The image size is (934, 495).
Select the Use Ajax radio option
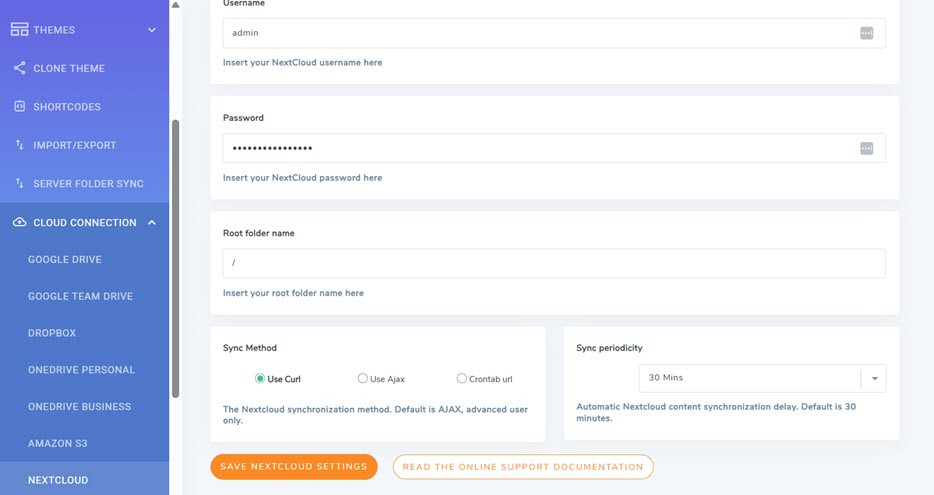[x=363, y=379]
